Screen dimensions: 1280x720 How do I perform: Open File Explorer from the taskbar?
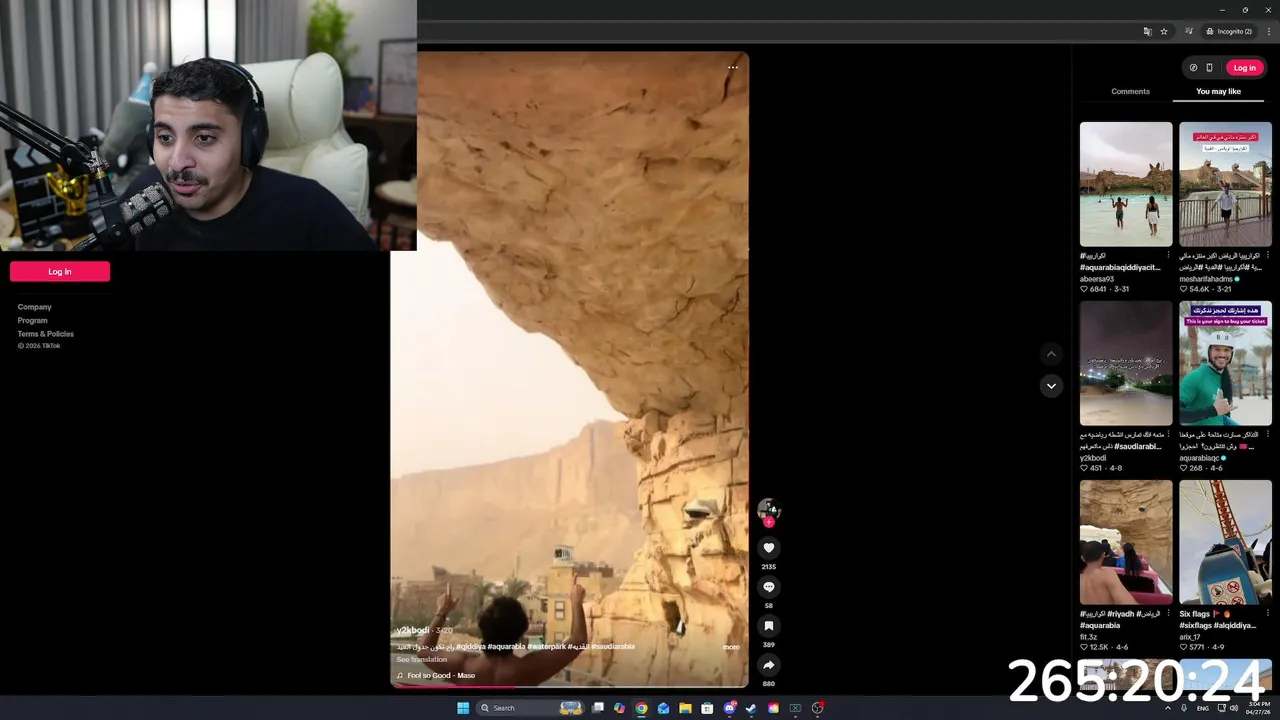coord(685,708)
